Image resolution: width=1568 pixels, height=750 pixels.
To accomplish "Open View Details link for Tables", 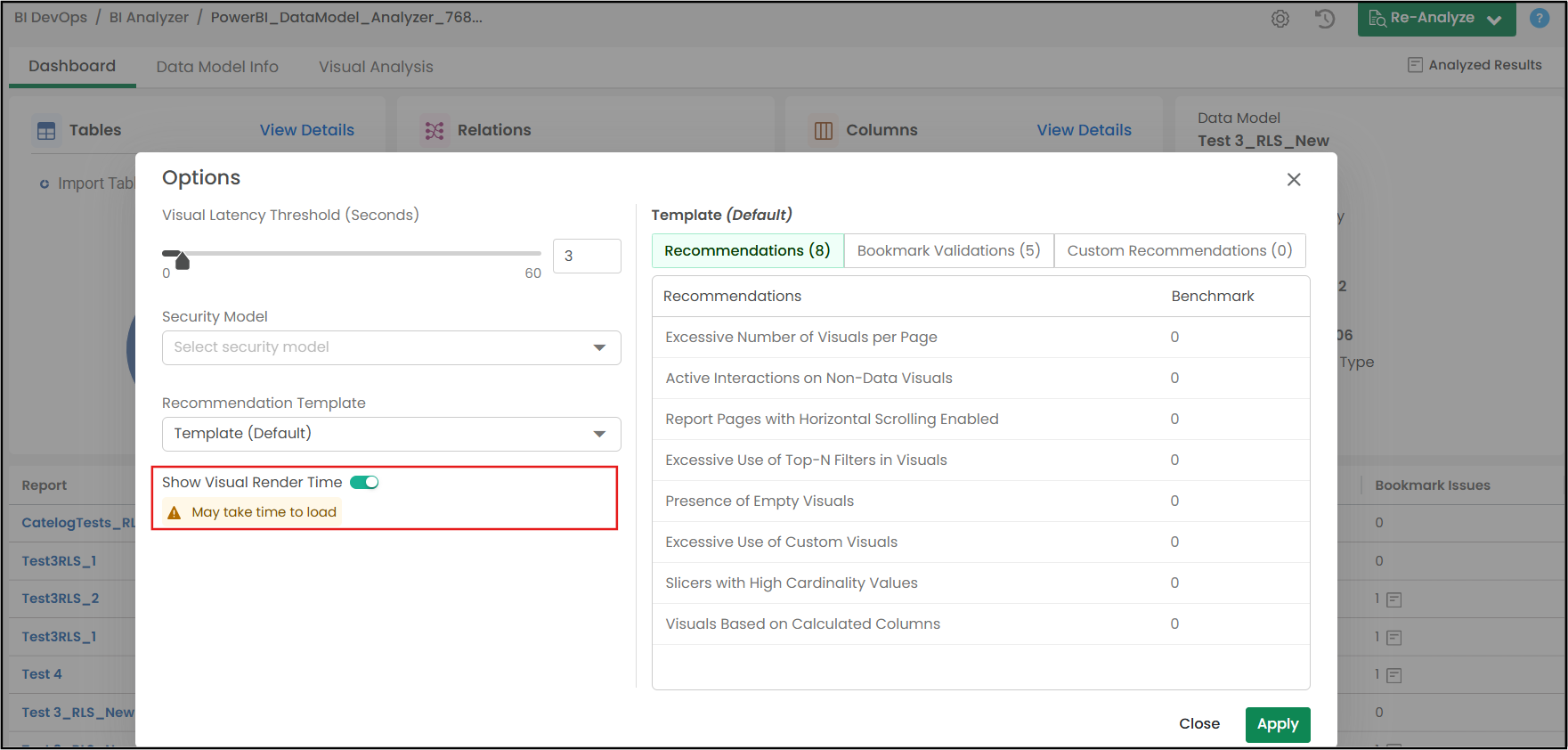I will click(307, 130).
